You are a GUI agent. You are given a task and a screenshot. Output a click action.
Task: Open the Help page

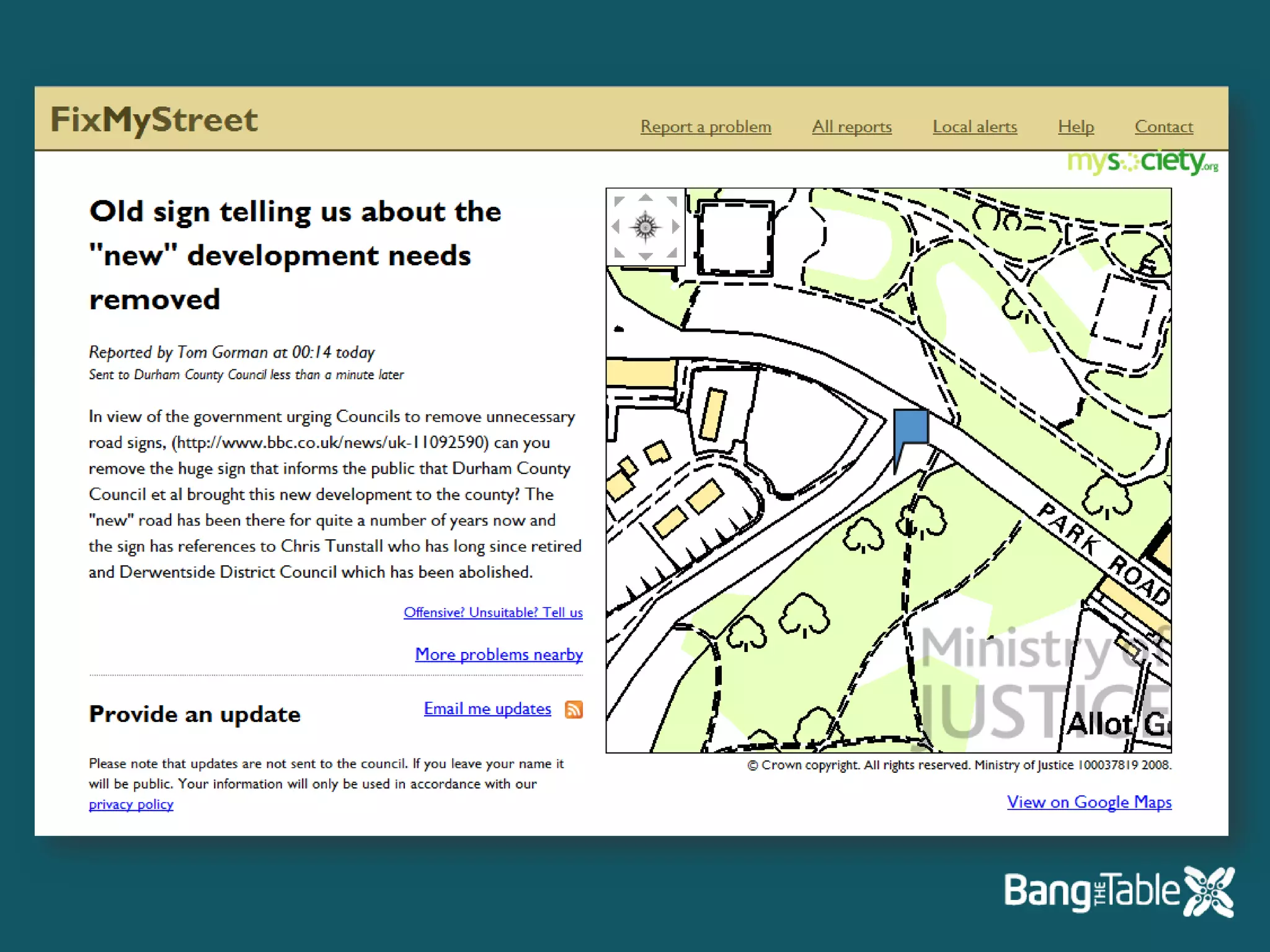(1076, 126)
